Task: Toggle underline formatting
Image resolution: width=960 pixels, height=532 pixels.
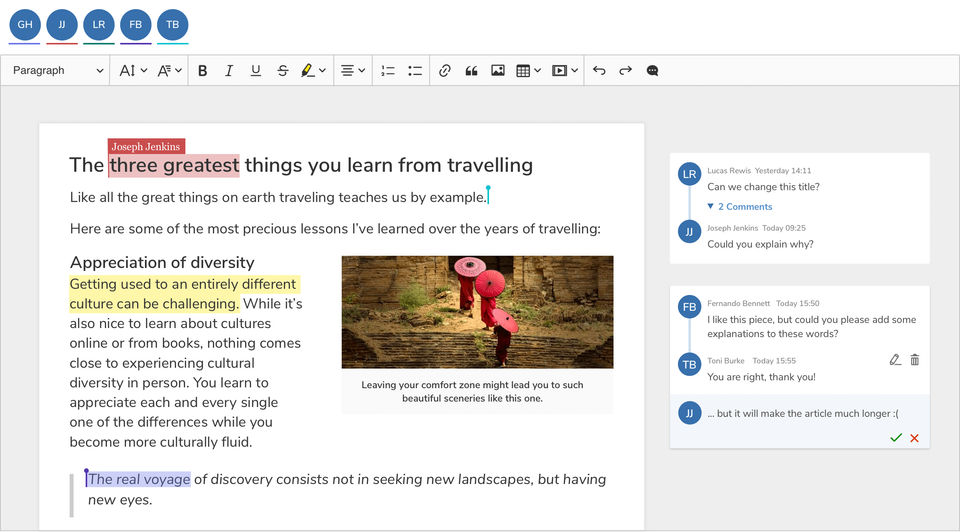Action: [256, 71]
